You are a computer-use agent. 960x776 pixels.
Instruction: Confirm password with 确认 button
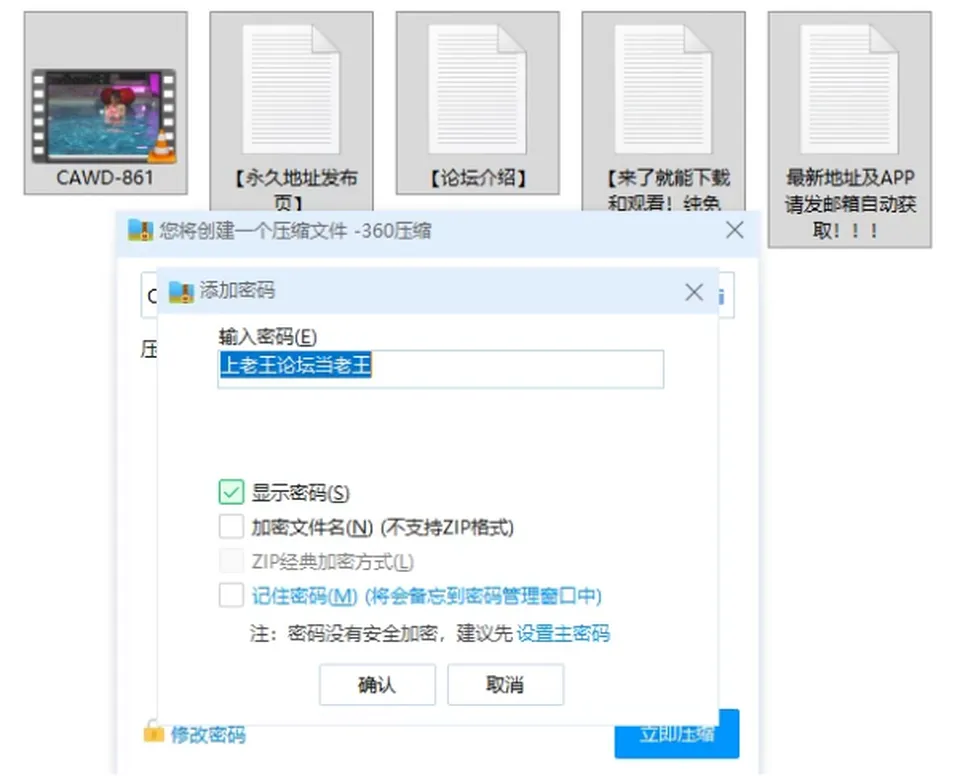[377, 684]
